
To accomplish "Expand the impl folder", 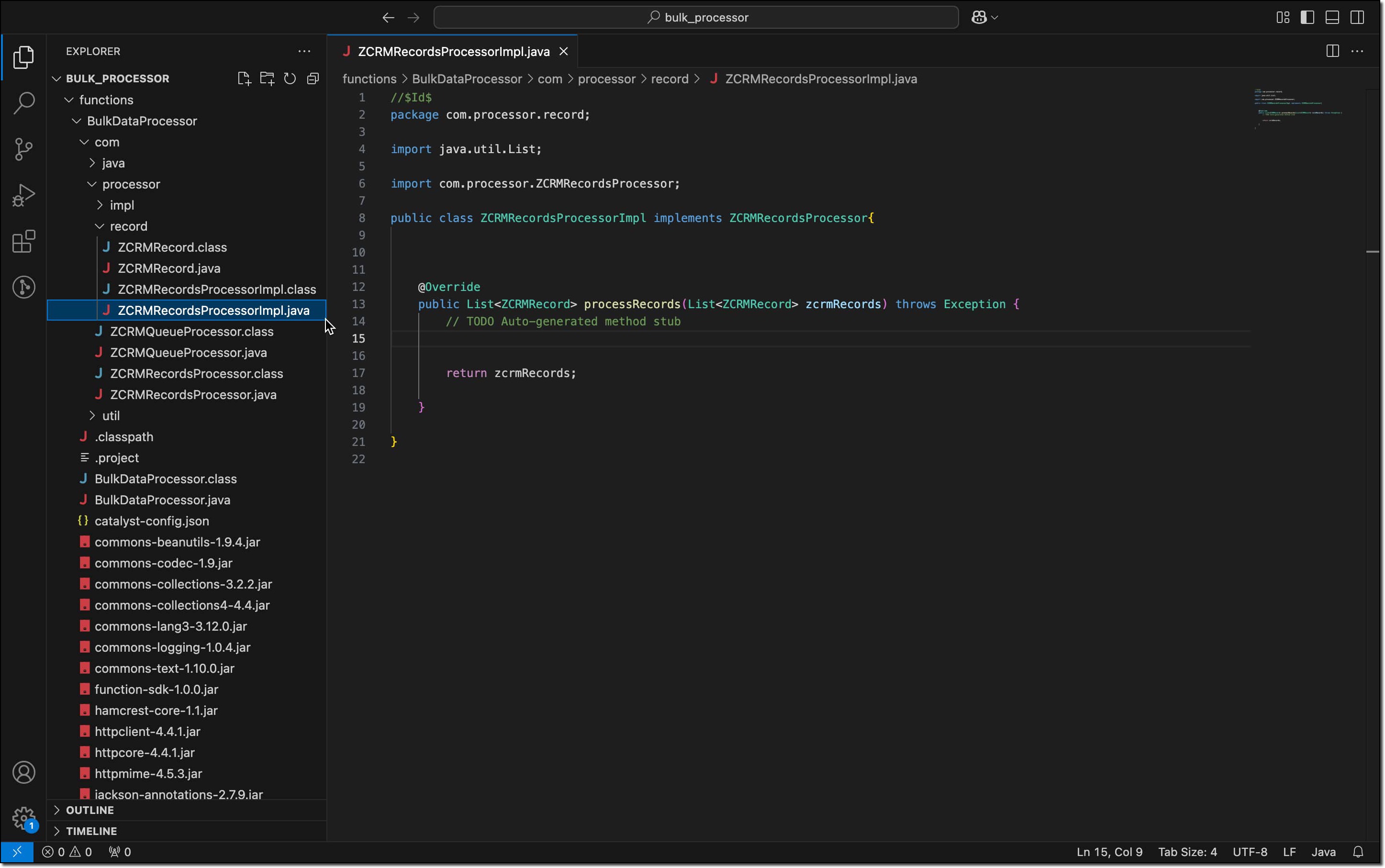I will click(122, 205).
